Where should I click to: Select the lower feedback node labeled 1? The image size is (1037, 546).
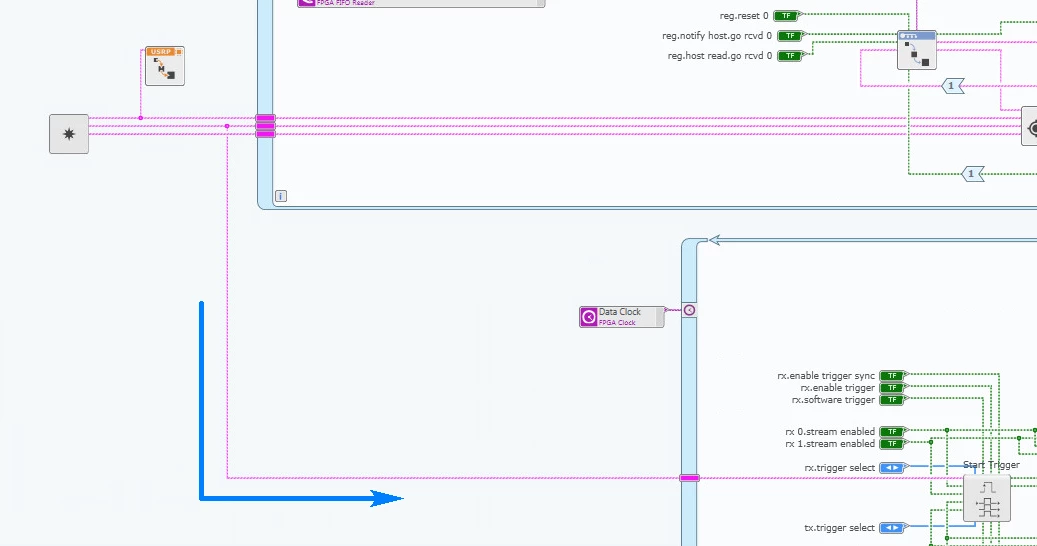click(x=972, y=174)
